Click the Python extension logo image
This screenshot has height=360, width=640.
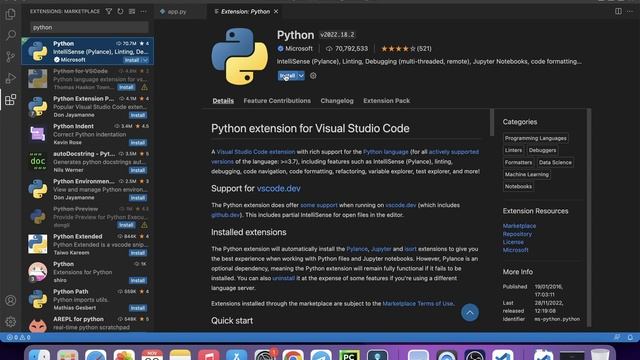tap(240, 56)
